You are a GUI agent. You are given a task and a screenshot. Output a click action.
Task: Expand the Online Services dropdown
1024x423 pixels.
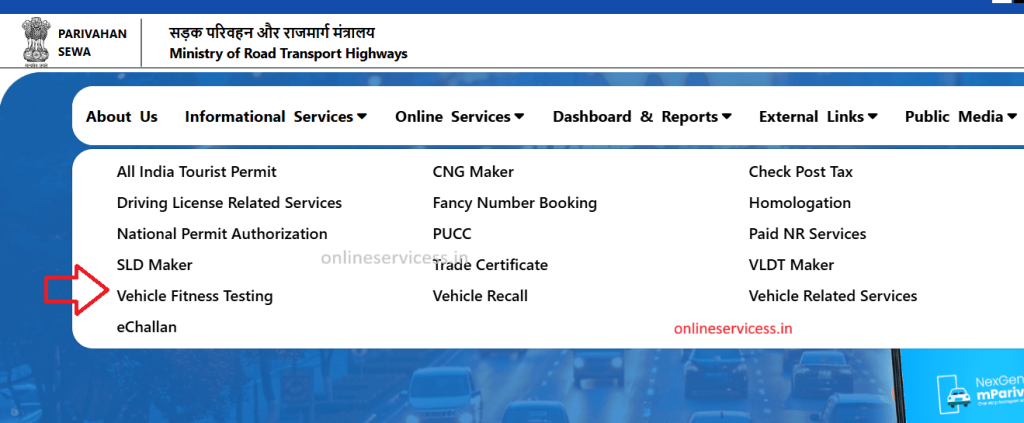pos(459,117)
